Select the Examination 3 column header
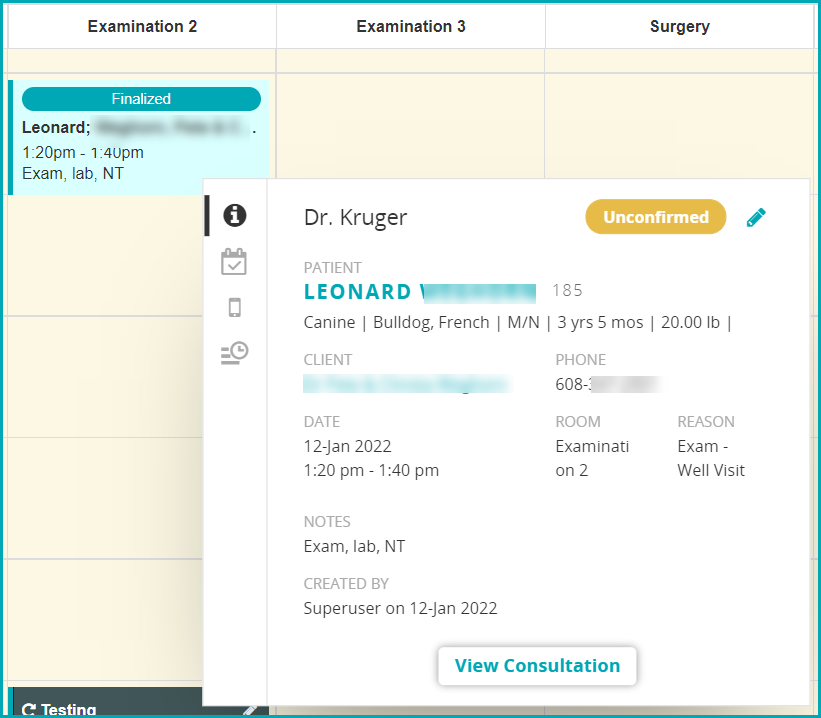This screenshot has width=821, height=718. pyautogui.click(x=410, y=27)
